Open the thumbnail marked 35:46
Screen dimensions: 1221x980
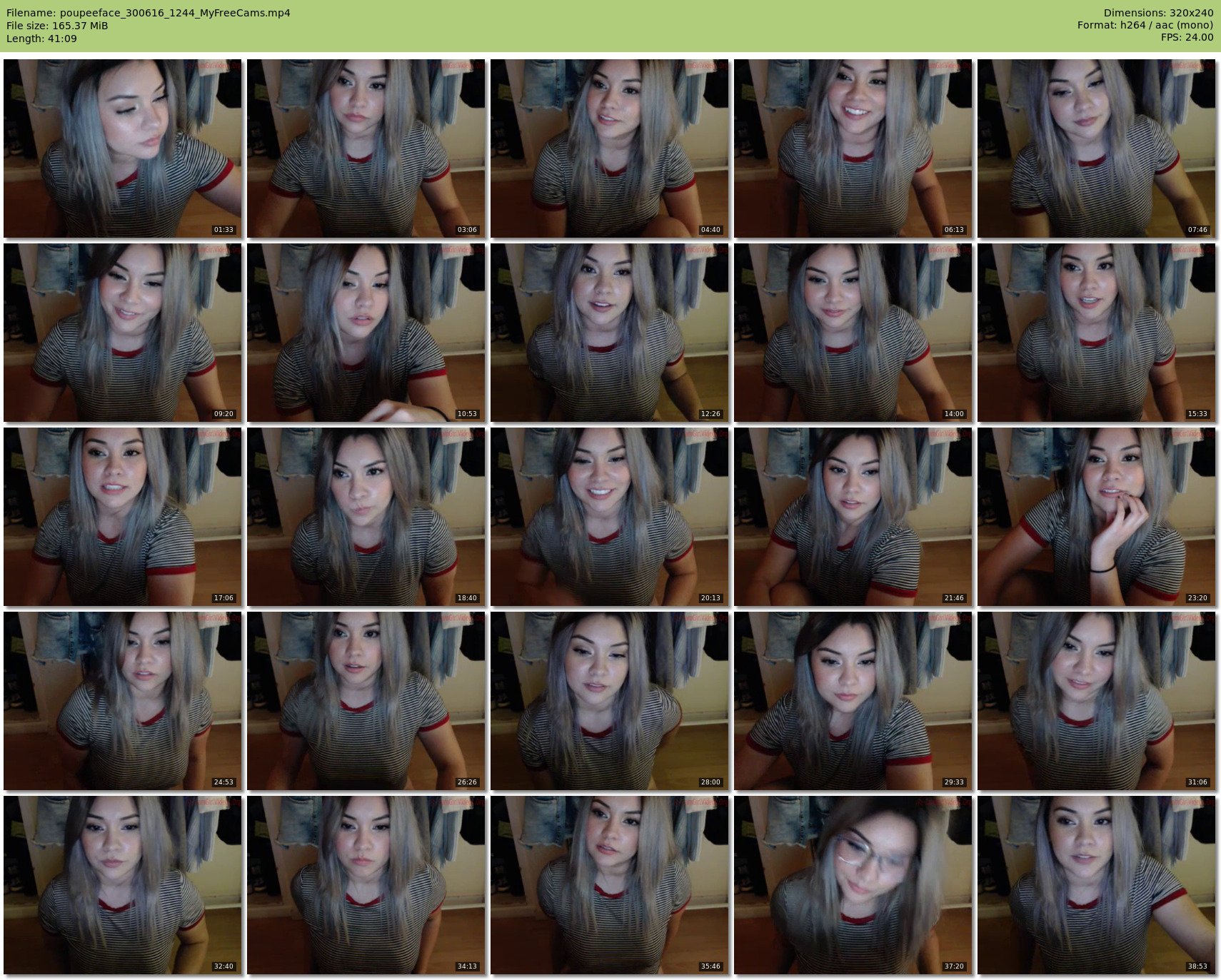point(610,885)
